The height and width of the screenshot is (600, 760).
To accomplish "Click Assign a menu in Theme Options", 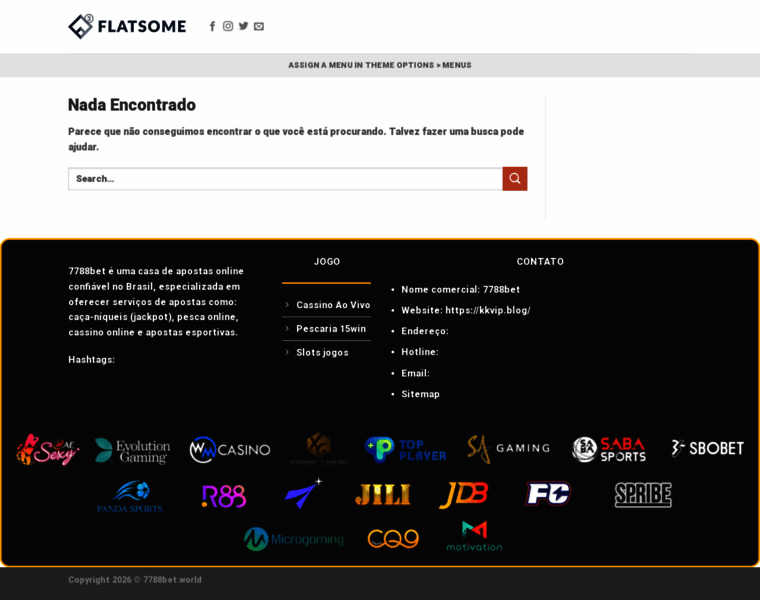I will [x=380, y=65].
